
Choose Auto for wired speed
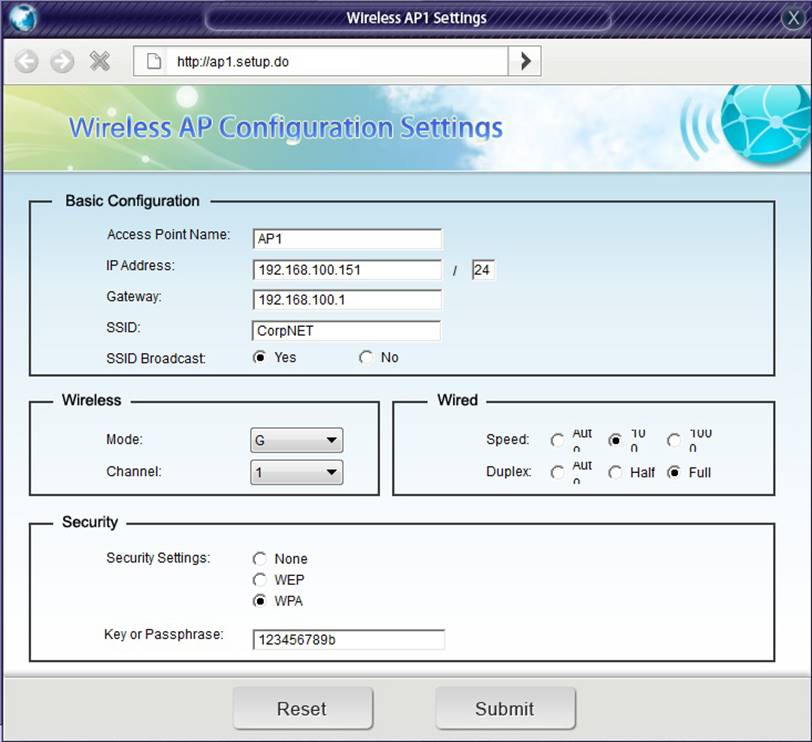pyautogui.click(x=557, y=440)
